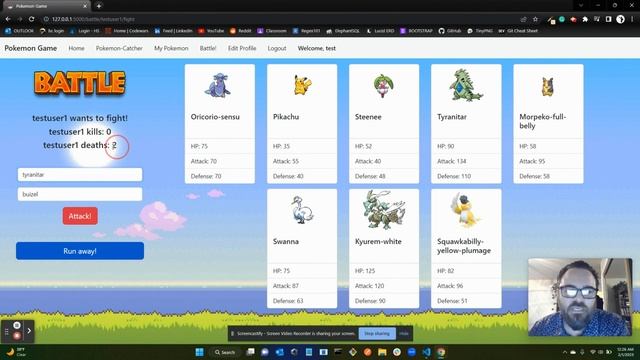
Task: Click the Screencastify red record button
Action: pyautogui.click(x=17, y=336)
